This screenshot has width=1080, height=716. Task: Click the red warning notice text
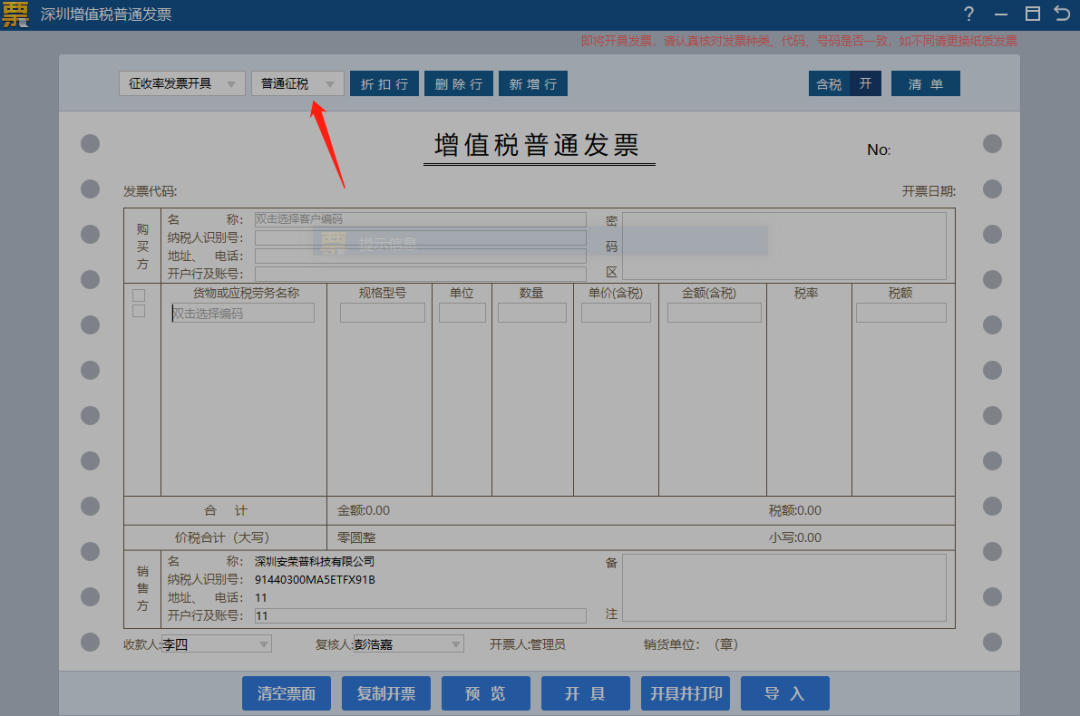[799, 41]
